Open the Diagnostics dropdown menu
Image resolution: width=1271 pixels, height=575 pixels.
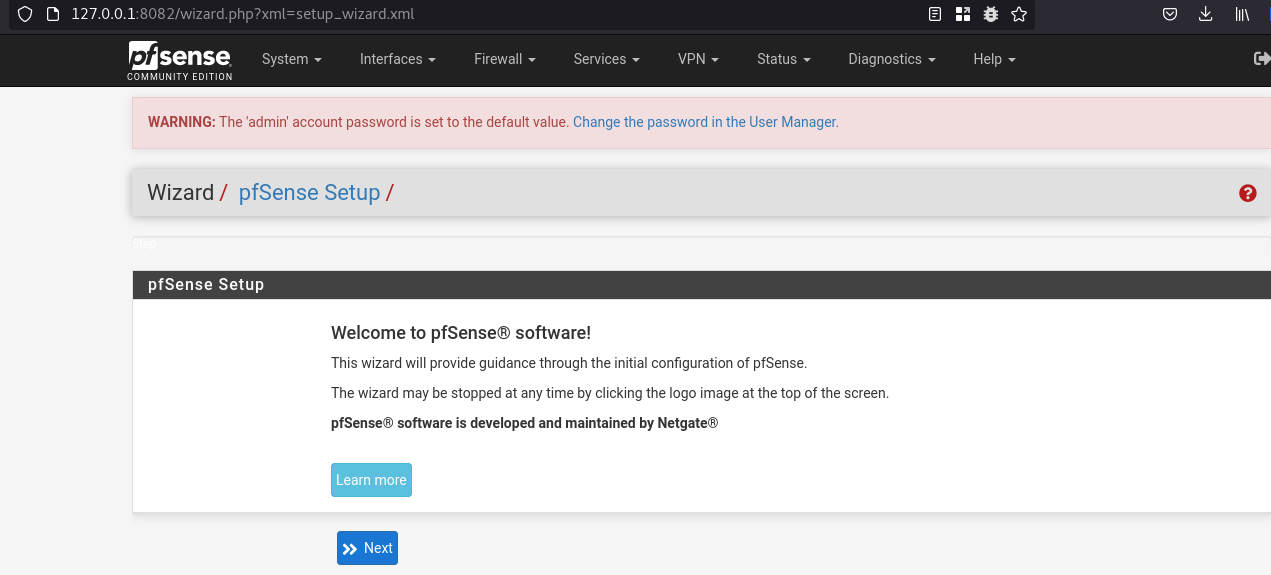coord(892,59)
